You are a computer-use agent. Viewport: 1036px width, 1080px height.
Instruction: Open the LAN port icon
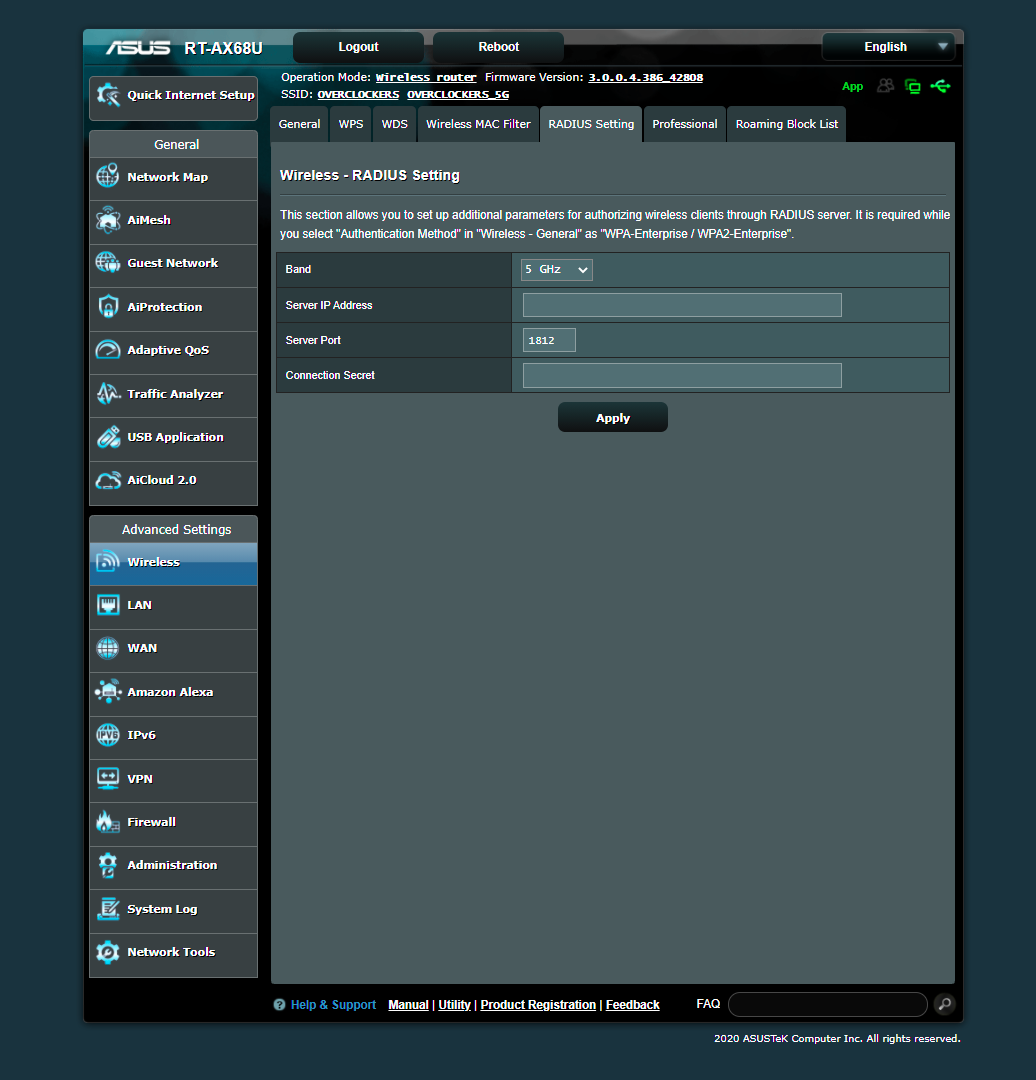(107, 605)
